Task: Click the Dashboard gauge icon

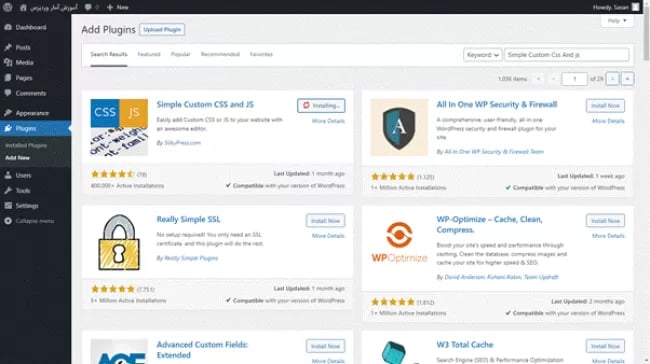Action: click(x=8, y=27)
